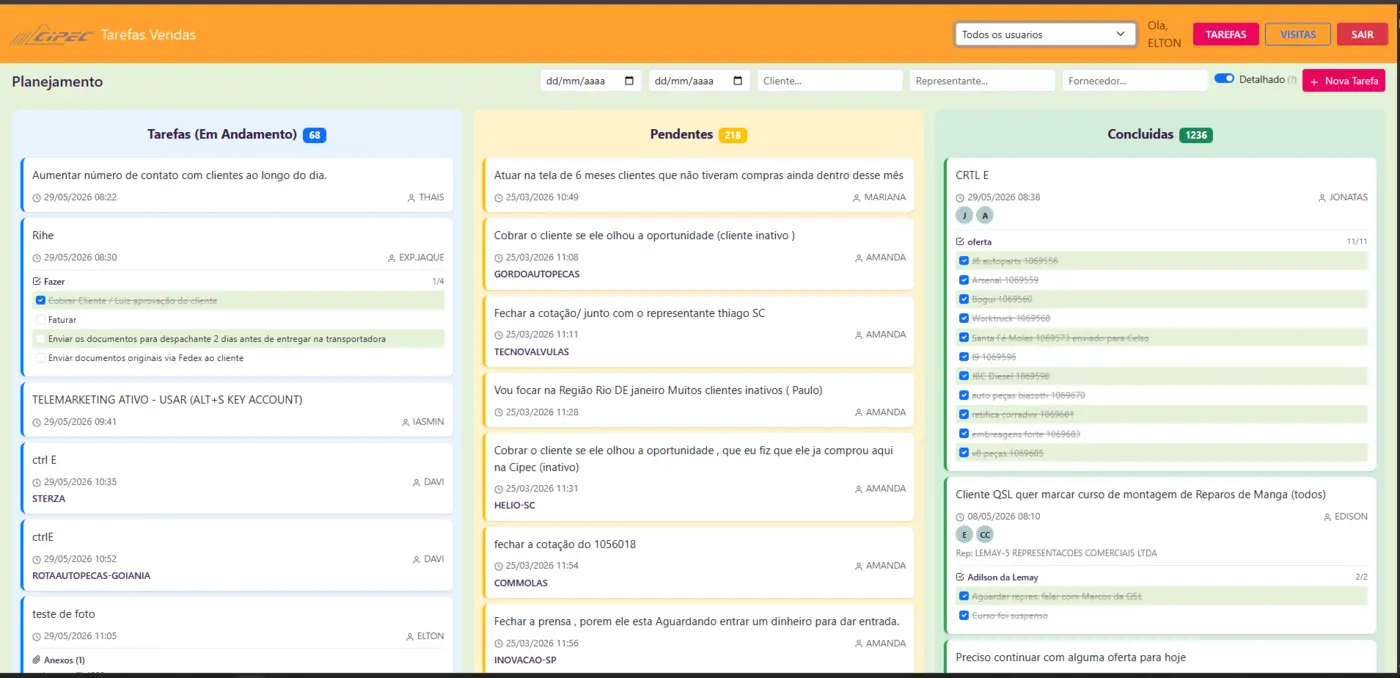Image resolution: width=1400 pixels, height=678 pixels.
Task: Open the HELIO-SC pending task
Action: point(698,477)
